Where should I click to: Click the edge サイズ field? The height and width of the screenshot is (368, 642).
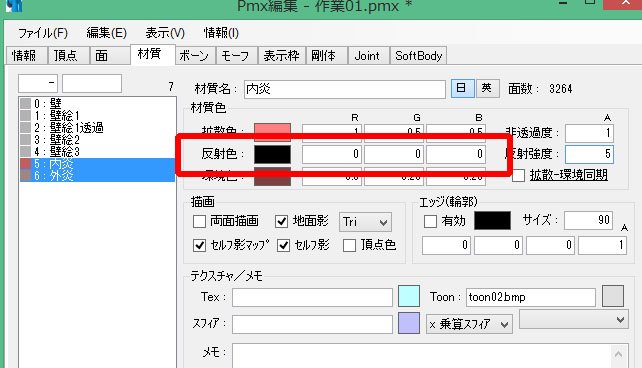click(x=588, y=220)
